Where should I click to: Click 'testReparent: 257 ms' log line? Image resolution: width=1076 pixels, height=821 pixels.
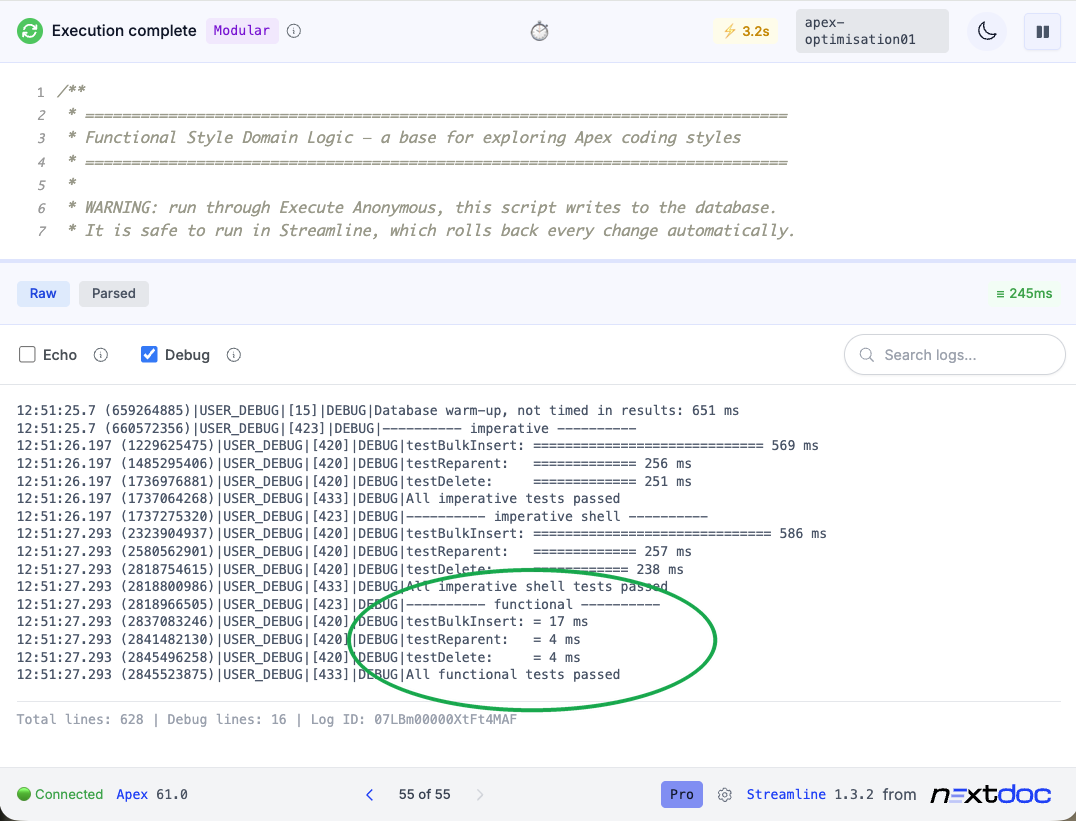tap(354, 551)
